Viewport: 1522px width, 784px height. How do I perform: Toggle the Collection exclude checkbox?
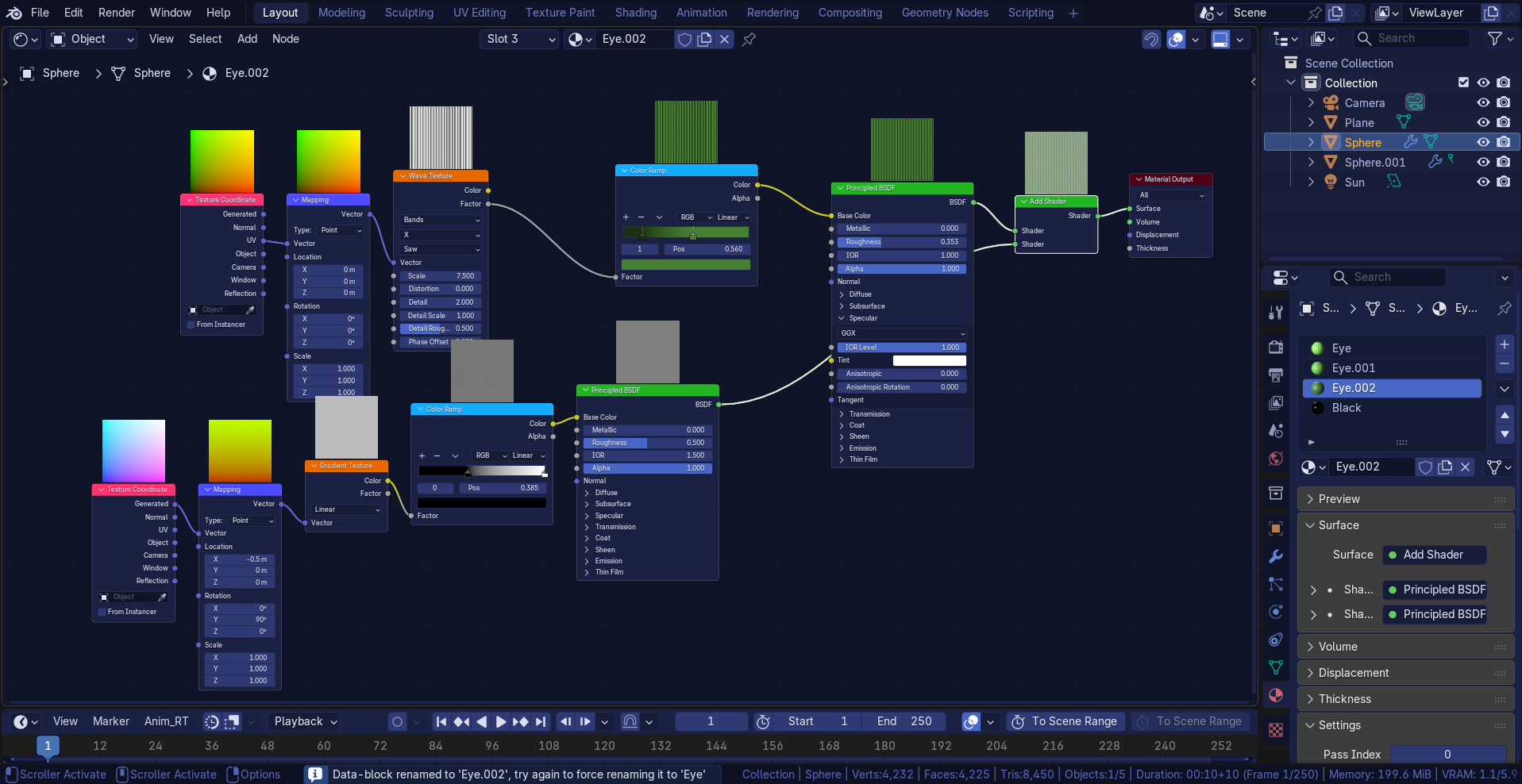pos(1464,83)
